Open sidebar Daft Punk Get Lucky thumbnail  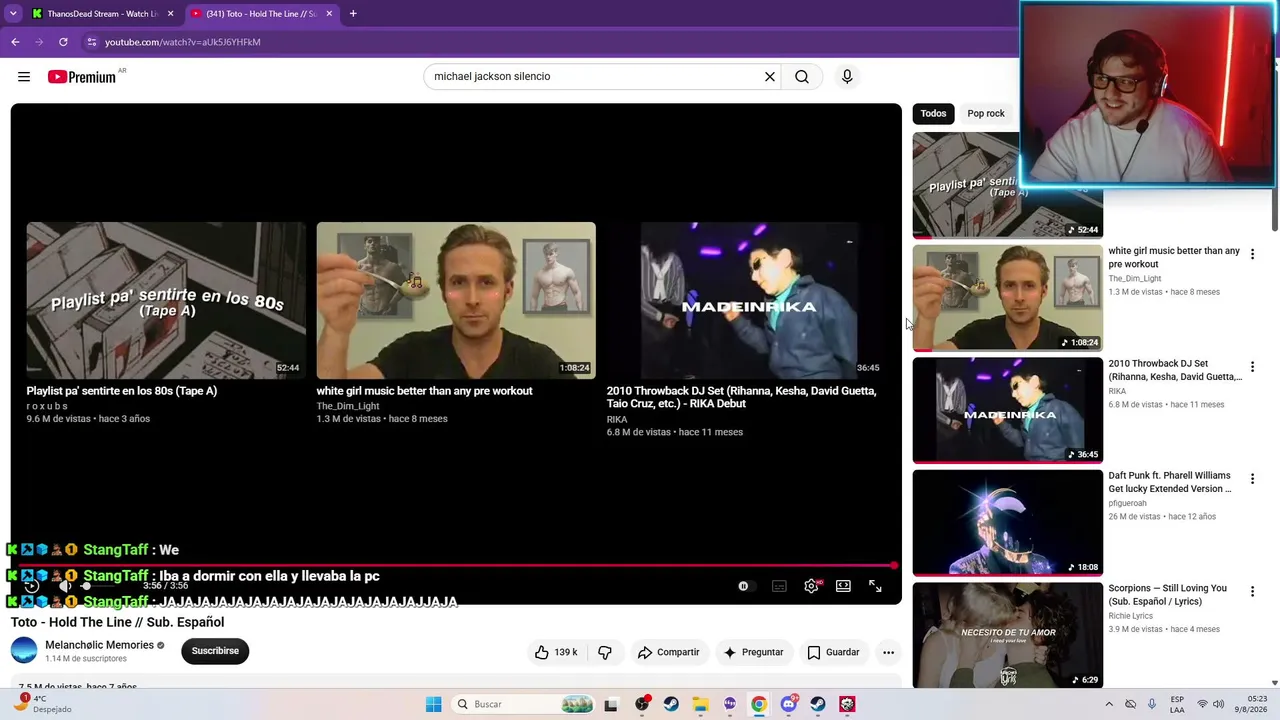pyautogui.click(x=1007, y=523)
